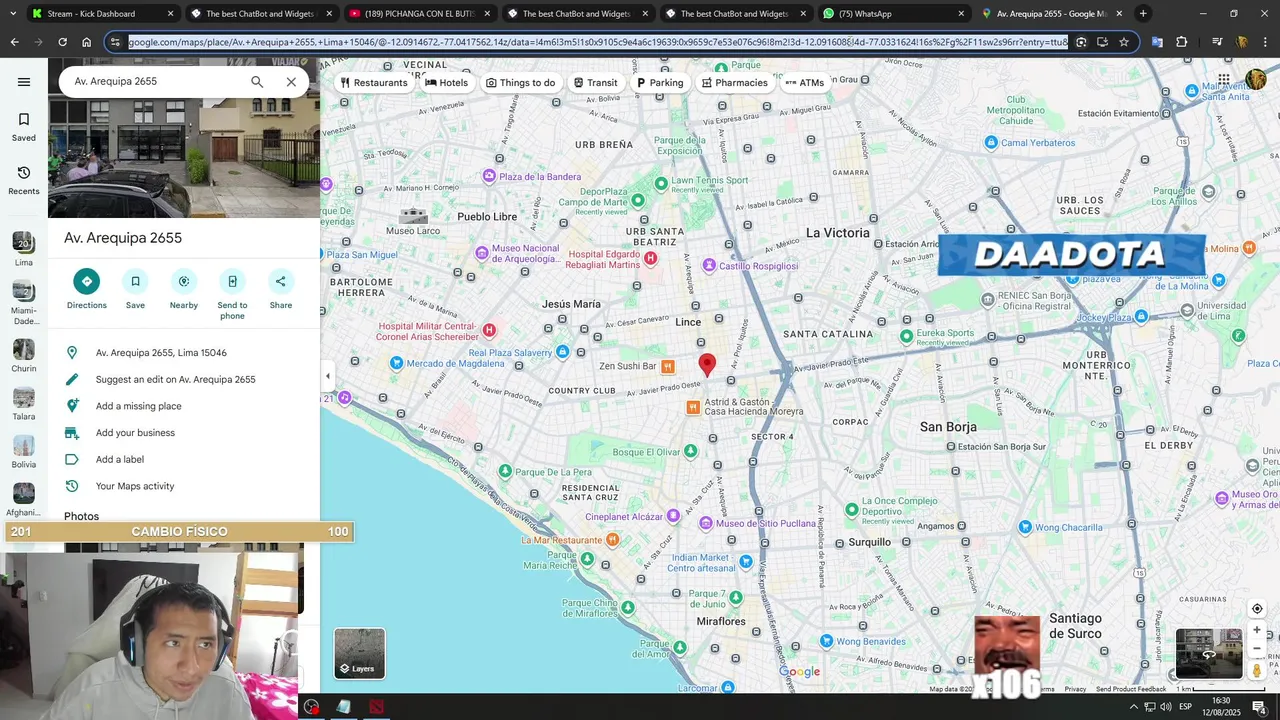Open the Saved places sidebar icon
Viewport: 1280px width, 720px height.
pos(24,126)
